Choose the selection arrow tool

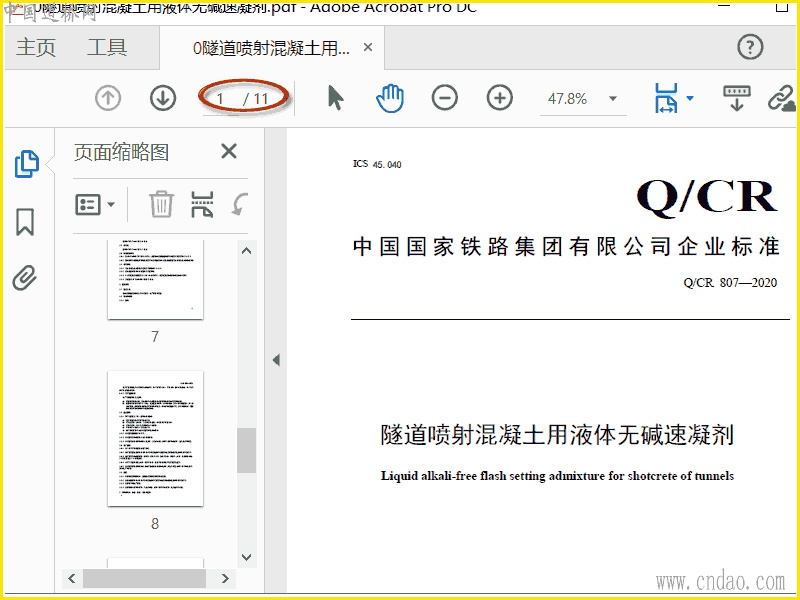pos(335,97)
